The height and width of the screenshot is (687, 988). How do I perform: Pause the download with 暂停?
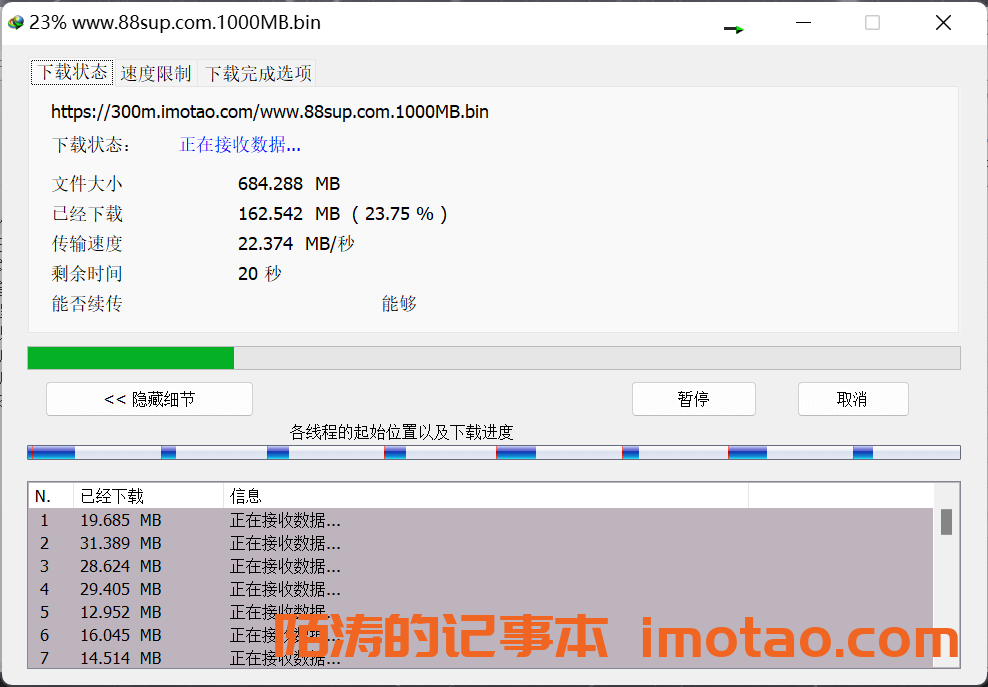(x=693, y=399)
